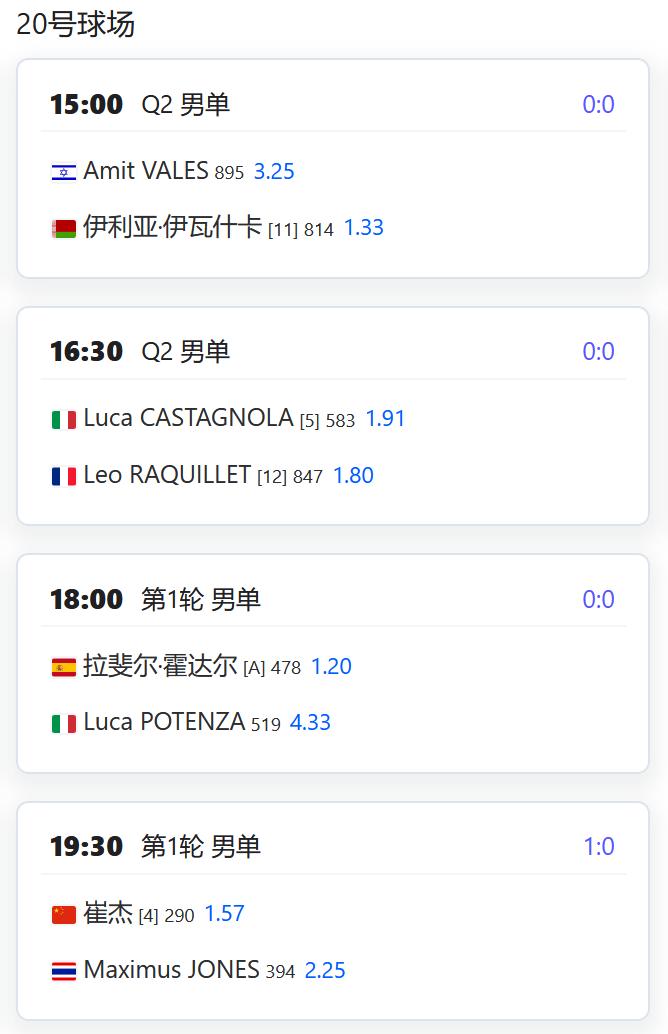Click the Israel flag next to Amit VALES

coord(64,172)
